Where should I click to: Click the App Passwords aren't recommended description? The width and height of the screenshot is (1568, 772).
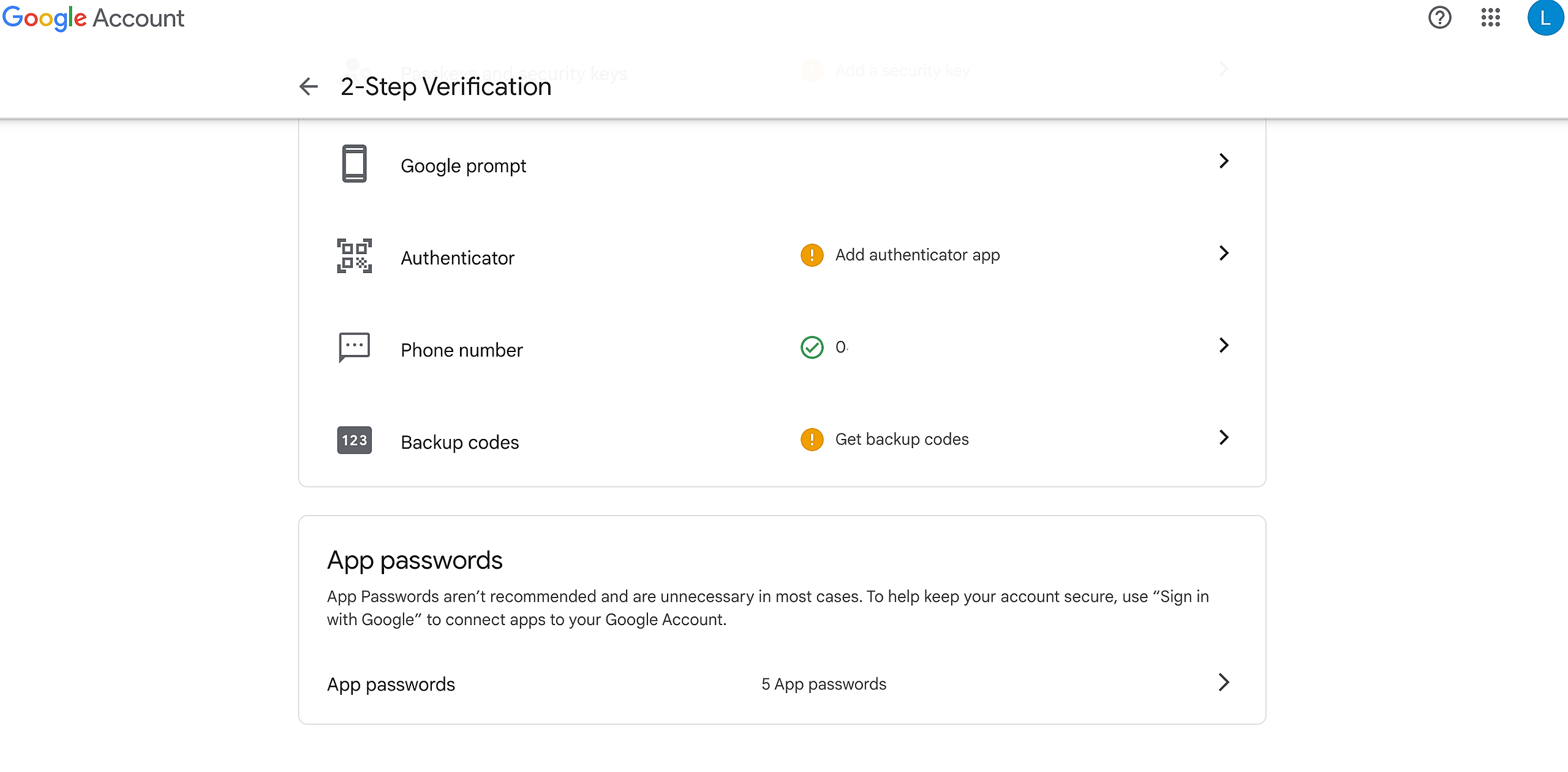tap(768, 608)
